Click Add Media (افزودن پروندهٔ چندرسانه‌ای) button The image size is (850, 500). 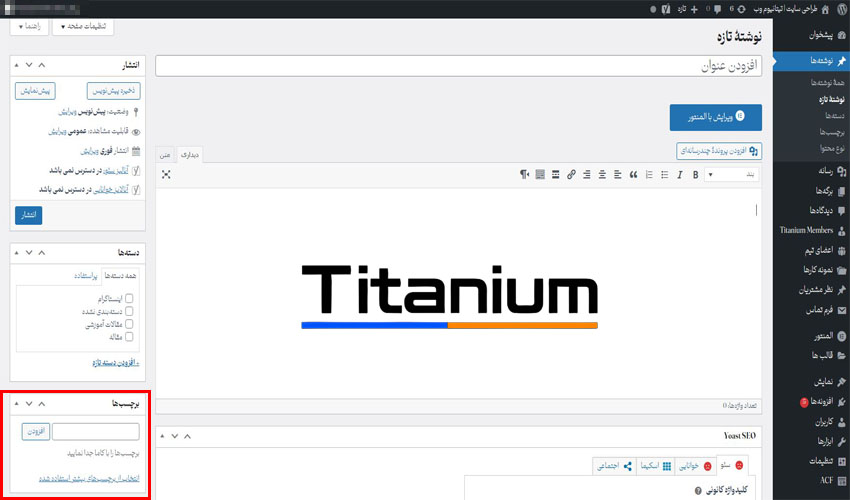[719, 151]
